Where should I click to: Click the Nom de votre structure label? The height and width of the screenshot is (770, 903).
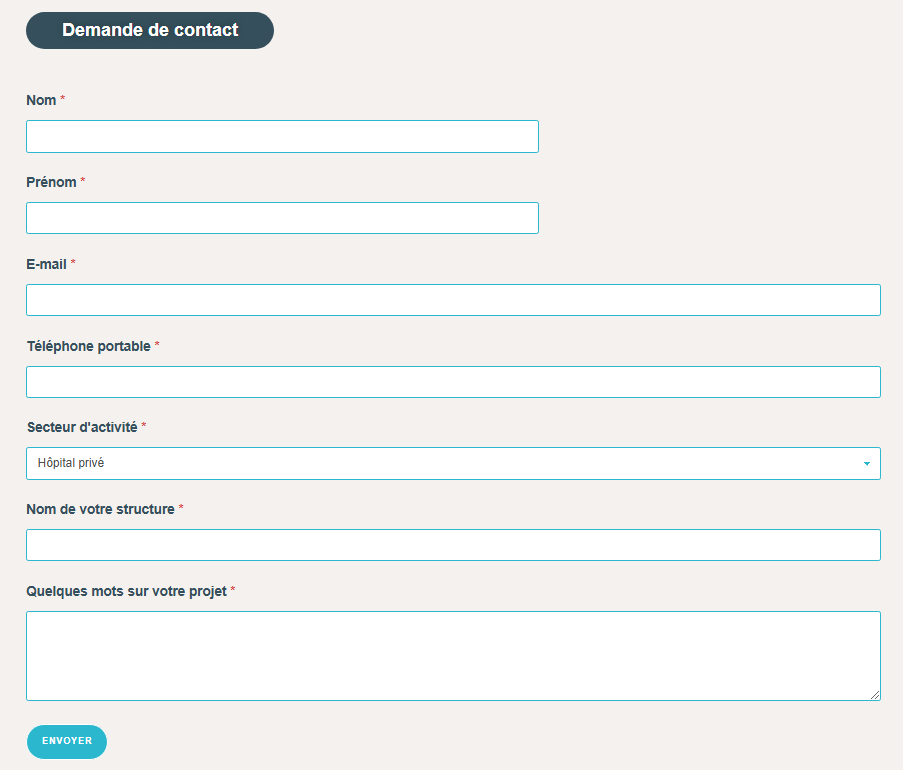click(x=100, y=509)
